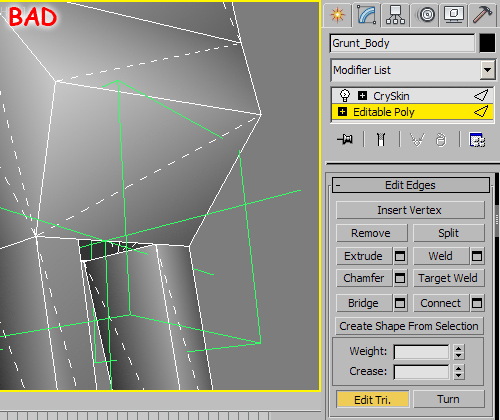The width and height of the screenshot is (500, 420).
Task: Open Extrude settings dialog box icon
Action: coord(400,256)
